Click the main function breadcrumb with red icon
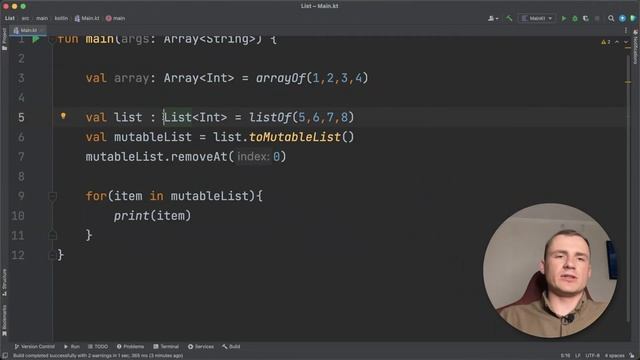This screenshot has height=360, width=640. coord(116,18)
